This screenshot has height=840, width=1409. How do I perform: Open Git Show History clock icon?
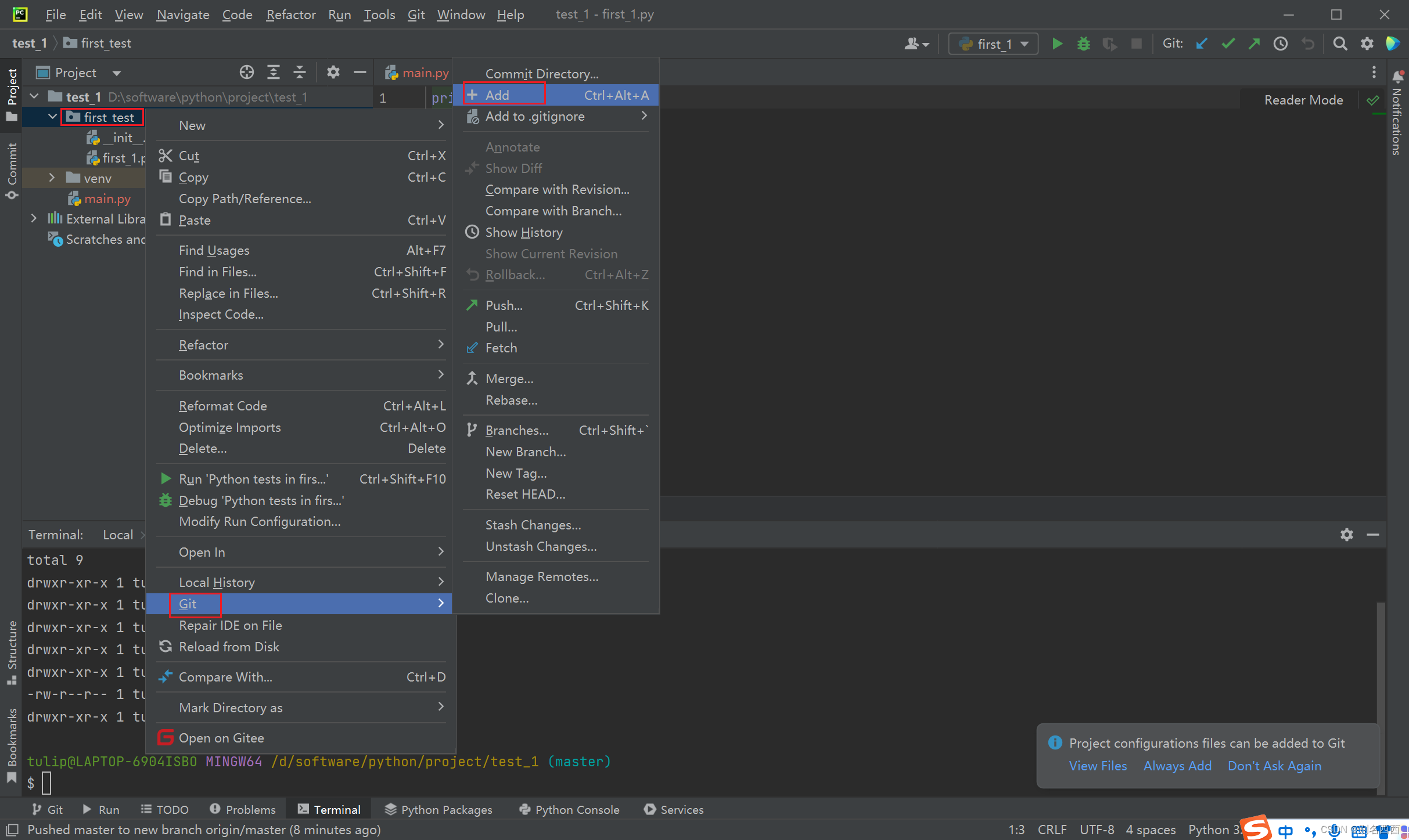pos(1281,44)
